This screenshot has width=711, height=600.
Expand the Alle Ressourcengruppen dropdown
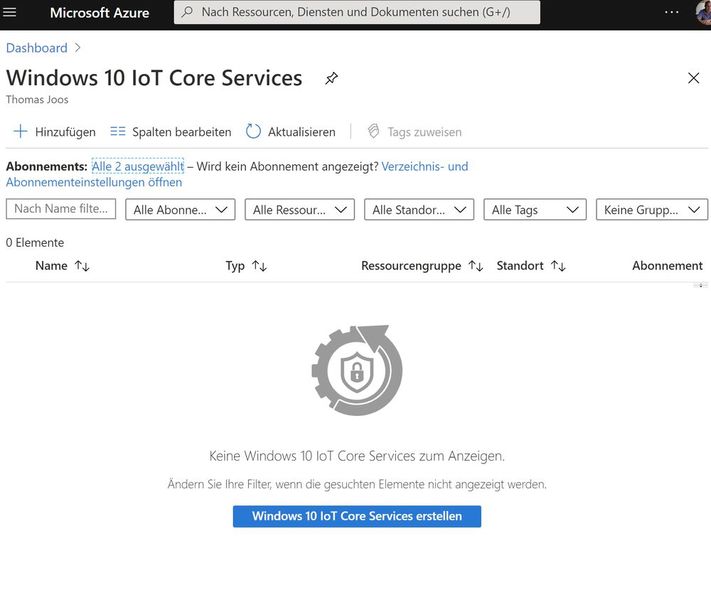pyautogui.click(x=300, y=210)
